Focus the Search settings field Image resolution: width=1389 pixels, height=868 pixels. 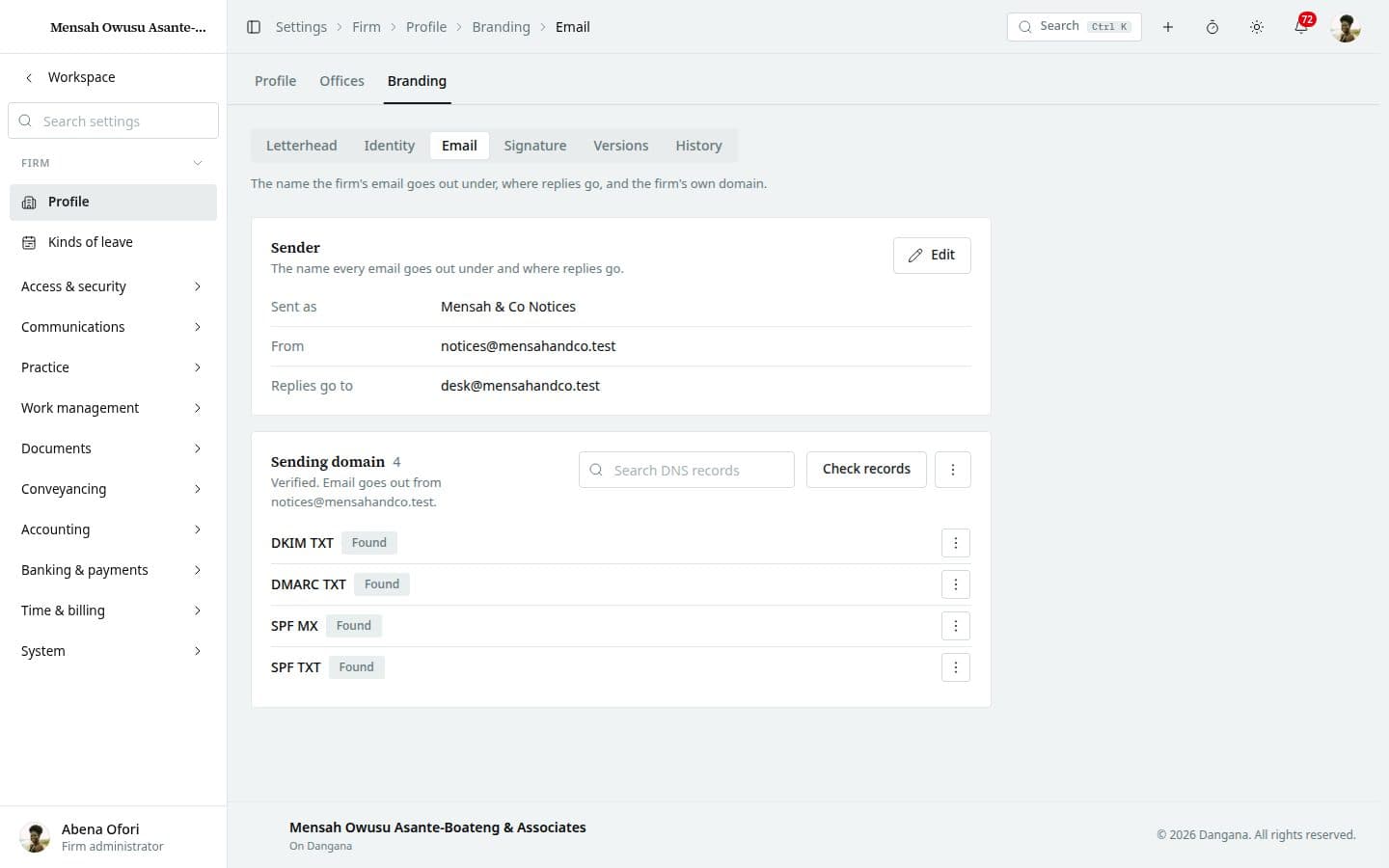[114, 121]
